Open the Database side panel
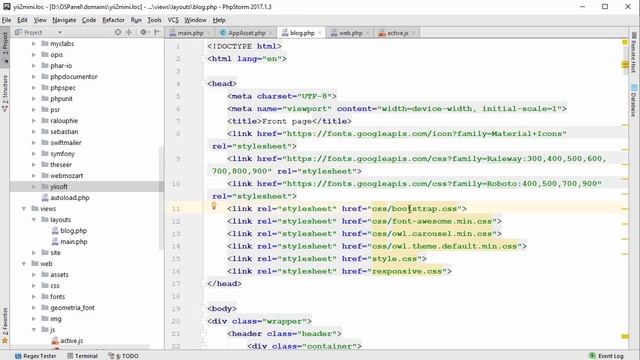Screen dimensions: 640x360 point(633,100)
